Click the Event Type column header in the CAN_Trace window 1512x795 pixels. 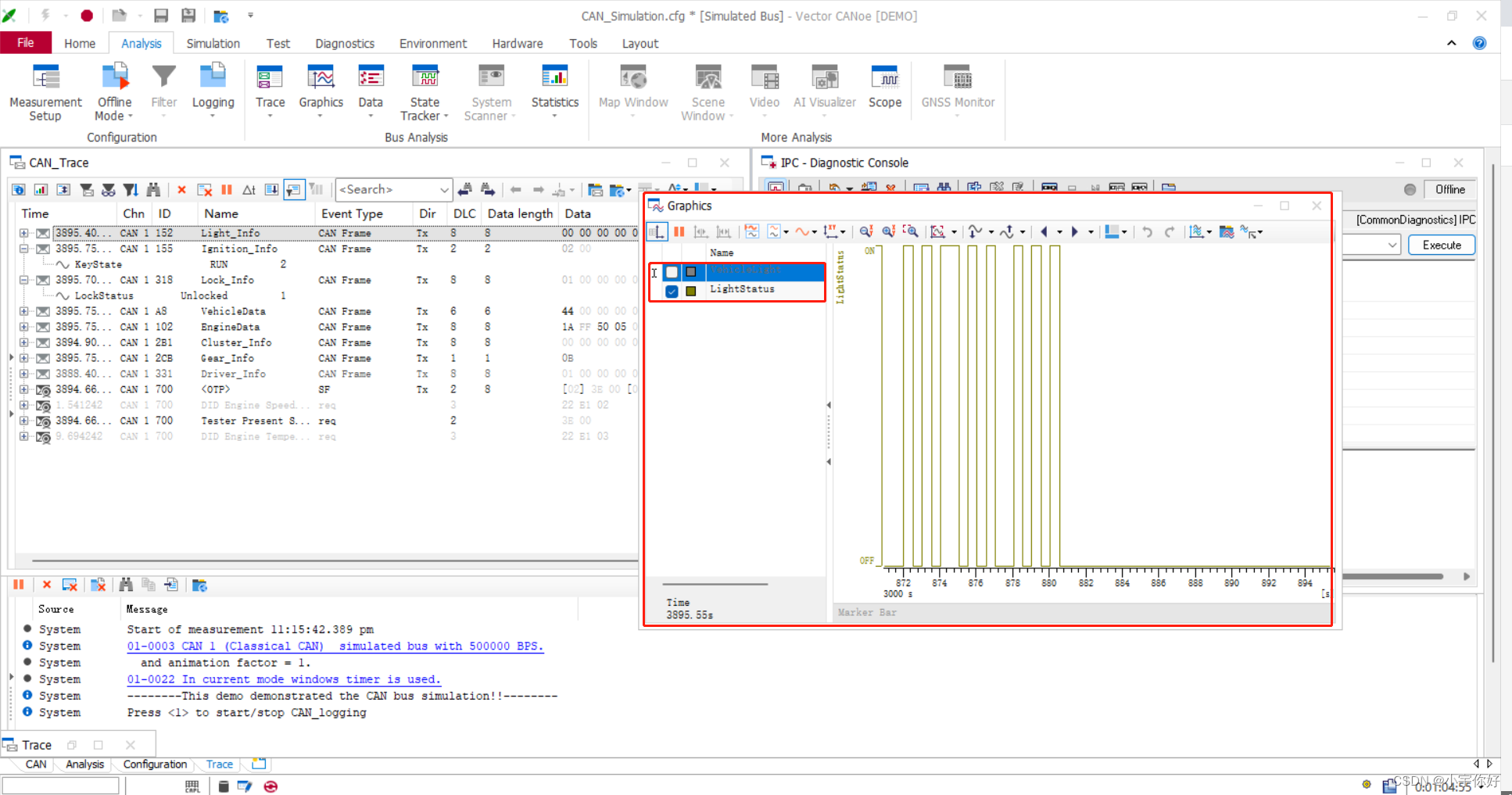pyautogui.click(x=363, y=213)
